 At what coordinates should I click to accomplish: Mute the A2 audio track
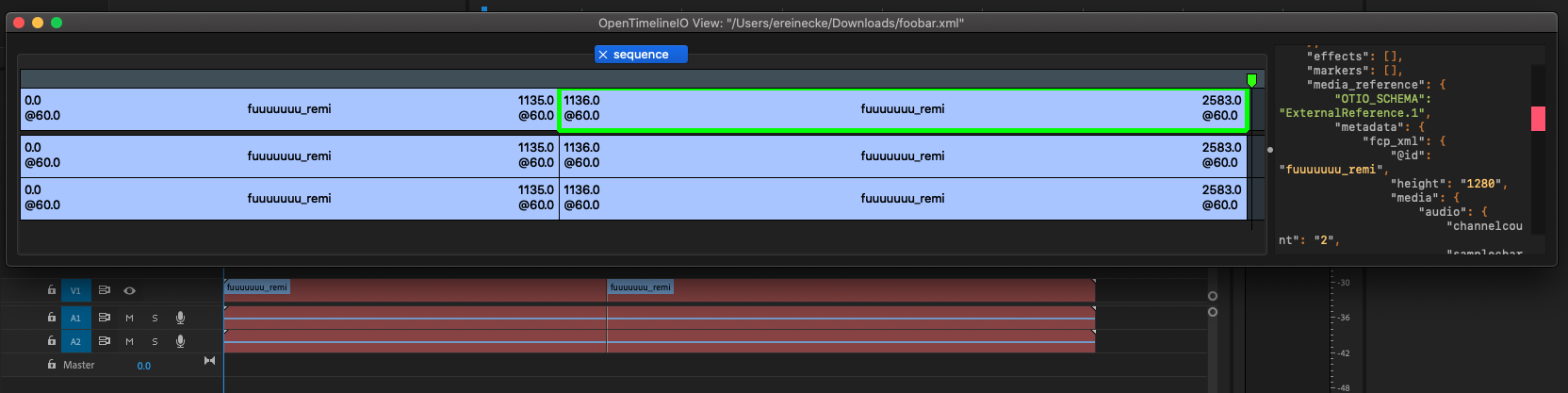130,341
